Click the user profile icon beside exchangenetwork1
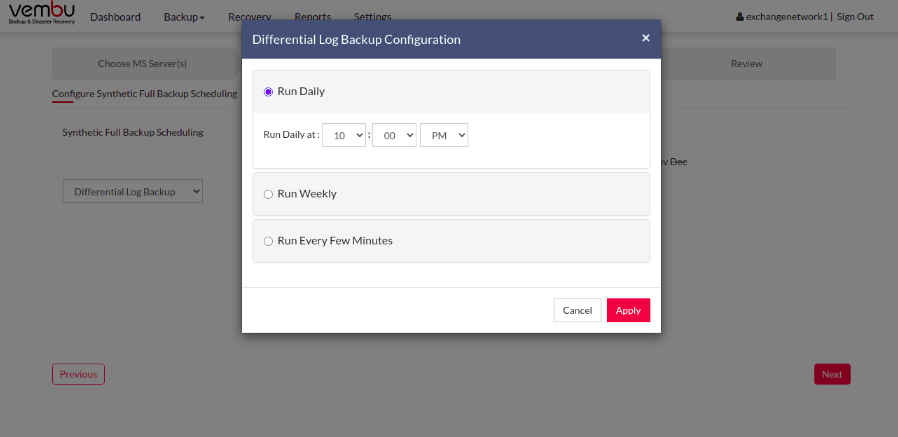The height and width of the screenshot is (437, 898). click(739, 17)
